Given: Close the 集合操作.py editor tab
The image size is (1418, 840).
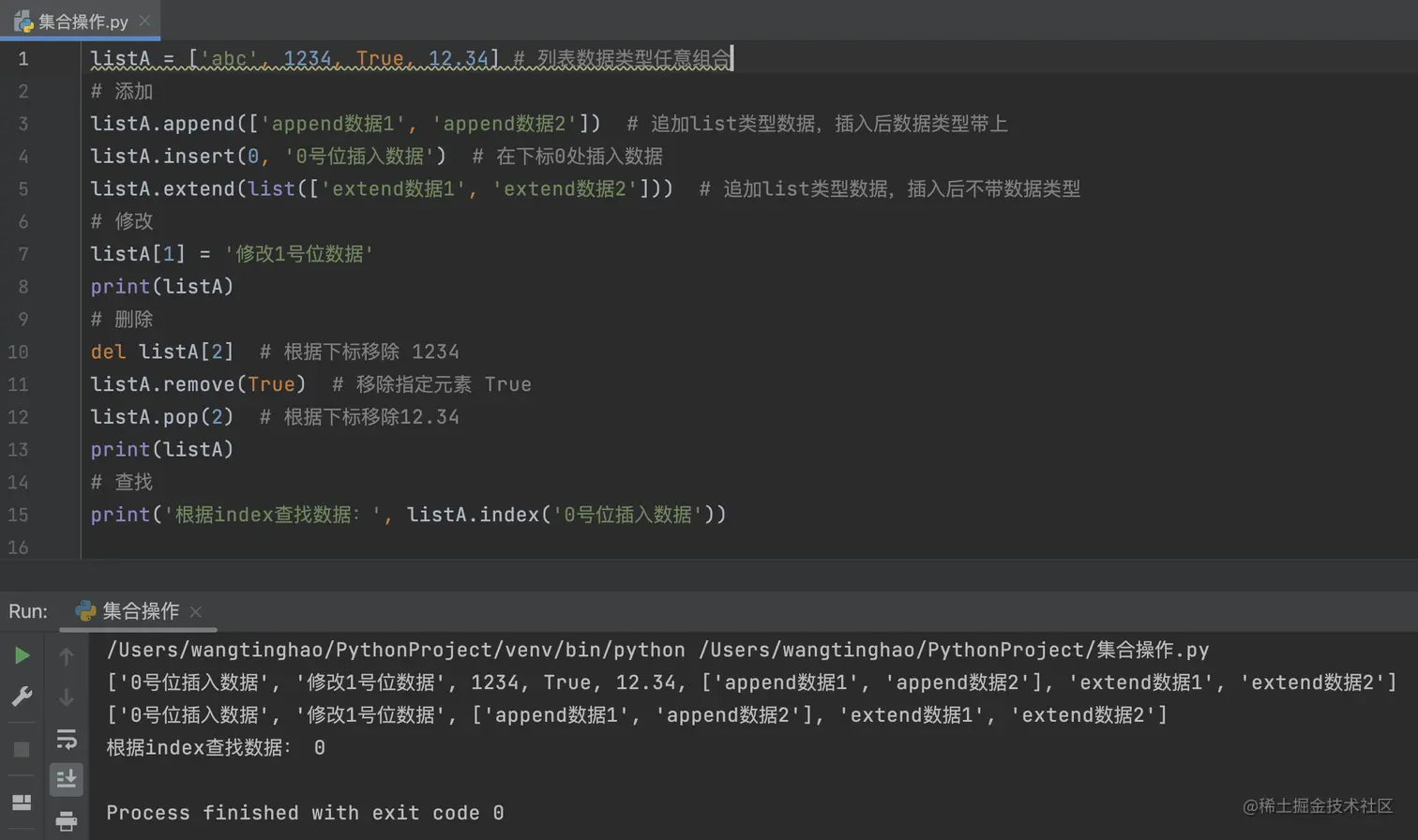Looking at the screenshot, I should [144, 20].
